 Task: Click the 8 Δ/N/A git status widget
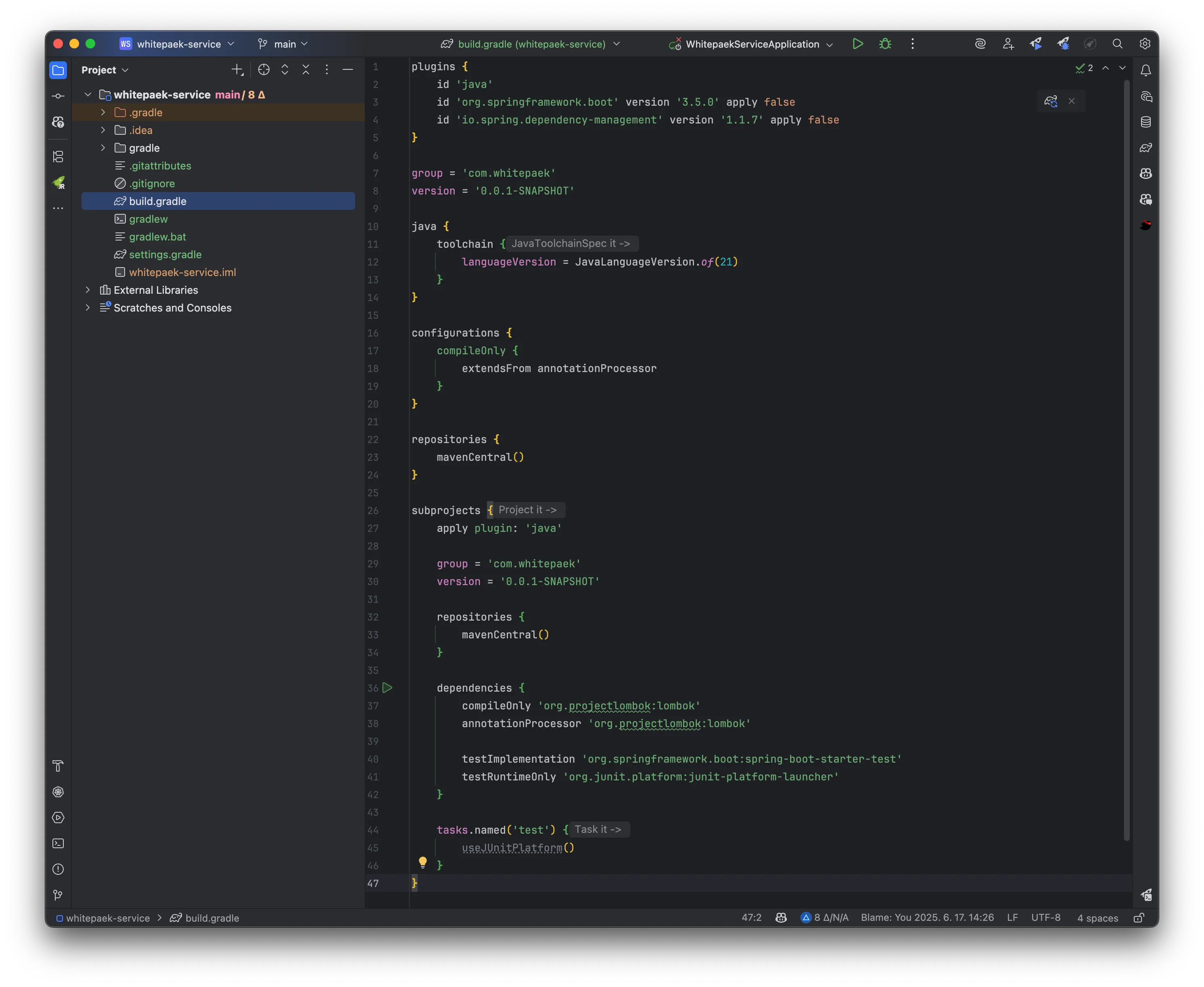coord(824,918)
